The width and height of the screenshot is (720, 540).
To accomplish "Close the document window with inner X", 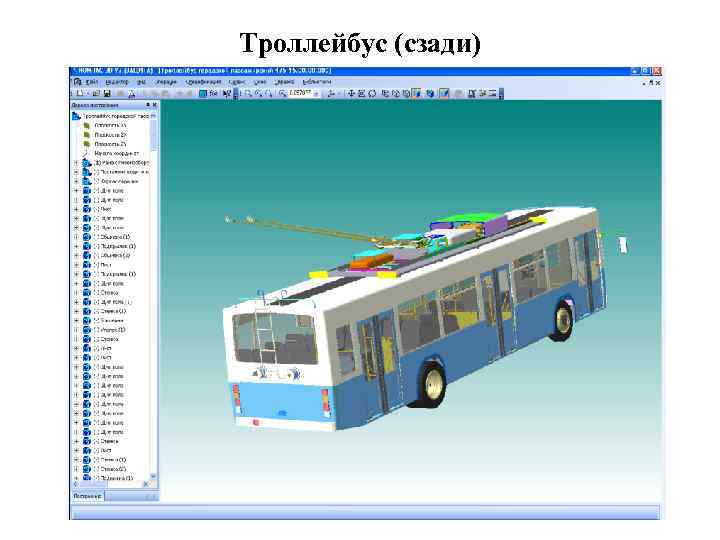I will pyautogui.click(x=658, y=83).
